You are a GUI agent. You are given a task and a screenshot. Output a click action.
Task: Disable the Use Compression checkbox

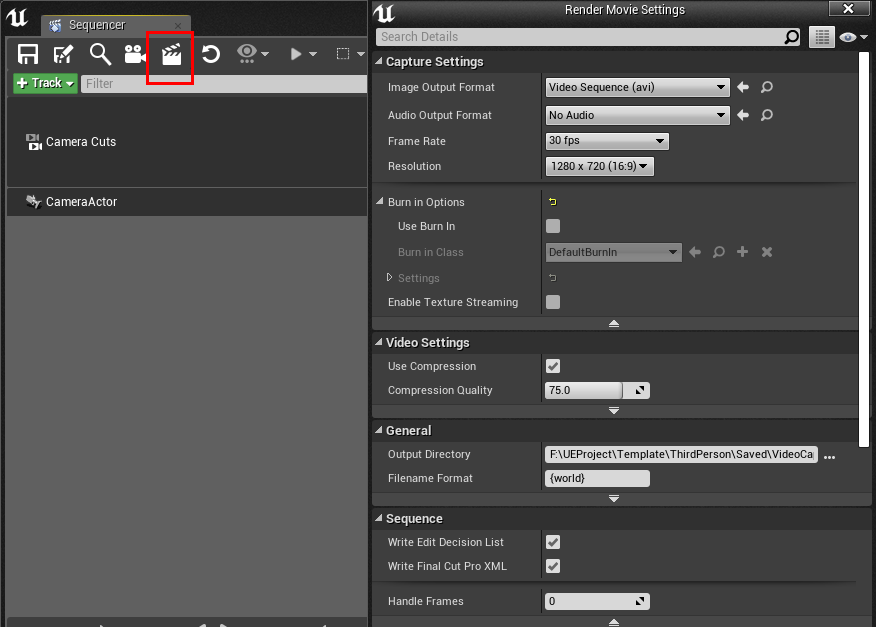pos(553,366)
